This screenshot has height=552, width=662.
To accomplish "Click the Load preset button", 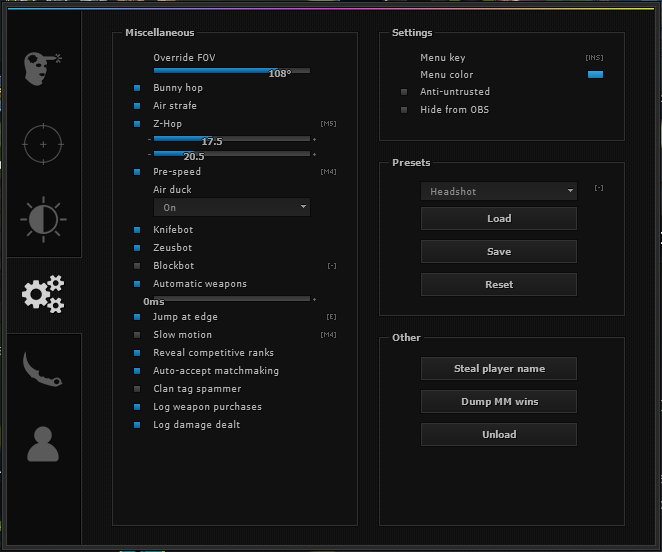I will click(x=498, y=219).
